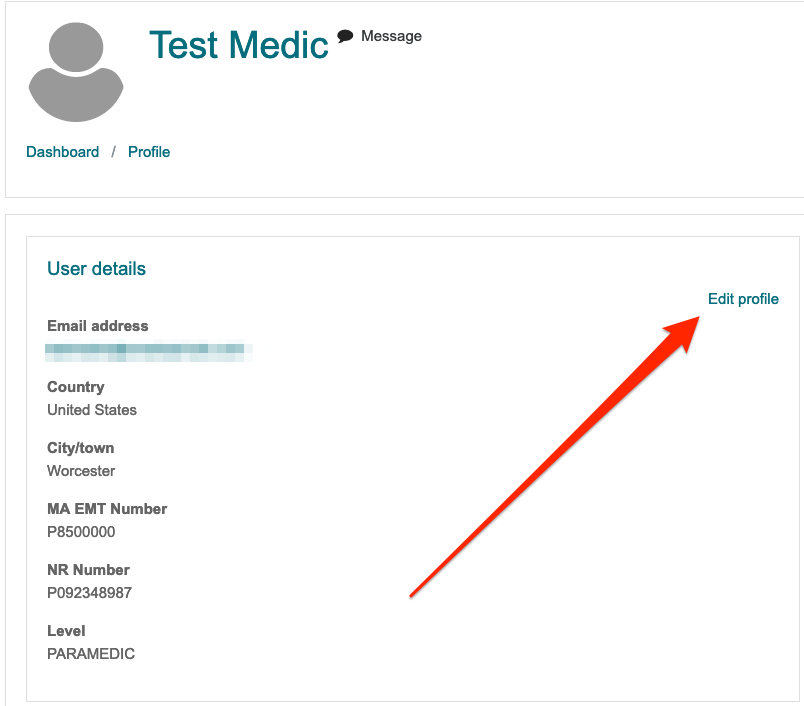Select the P8500000 EMT number value
Viewport: 804px width, 706px height.
coord(81,532)
